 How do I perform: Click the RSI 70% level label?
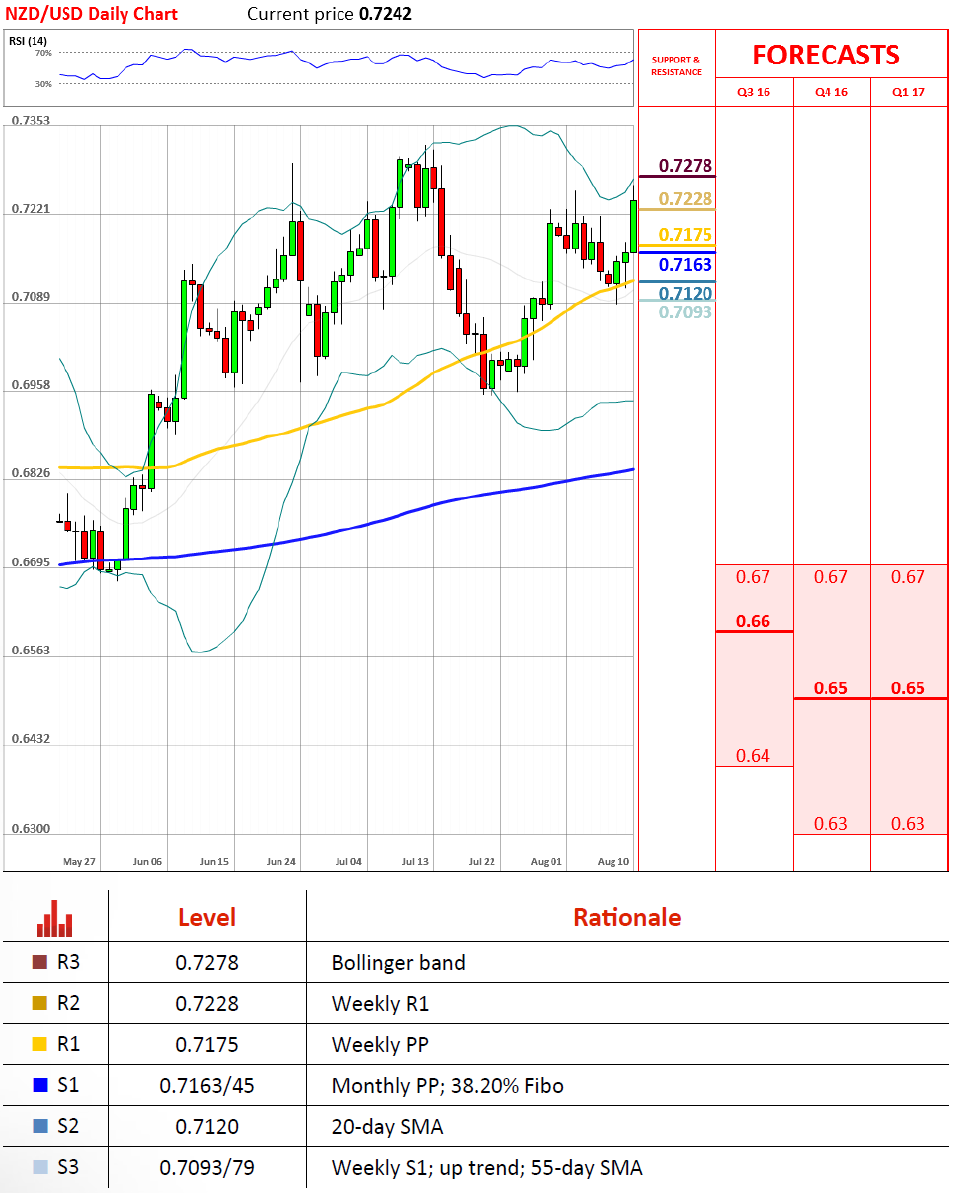coord(43,53)
